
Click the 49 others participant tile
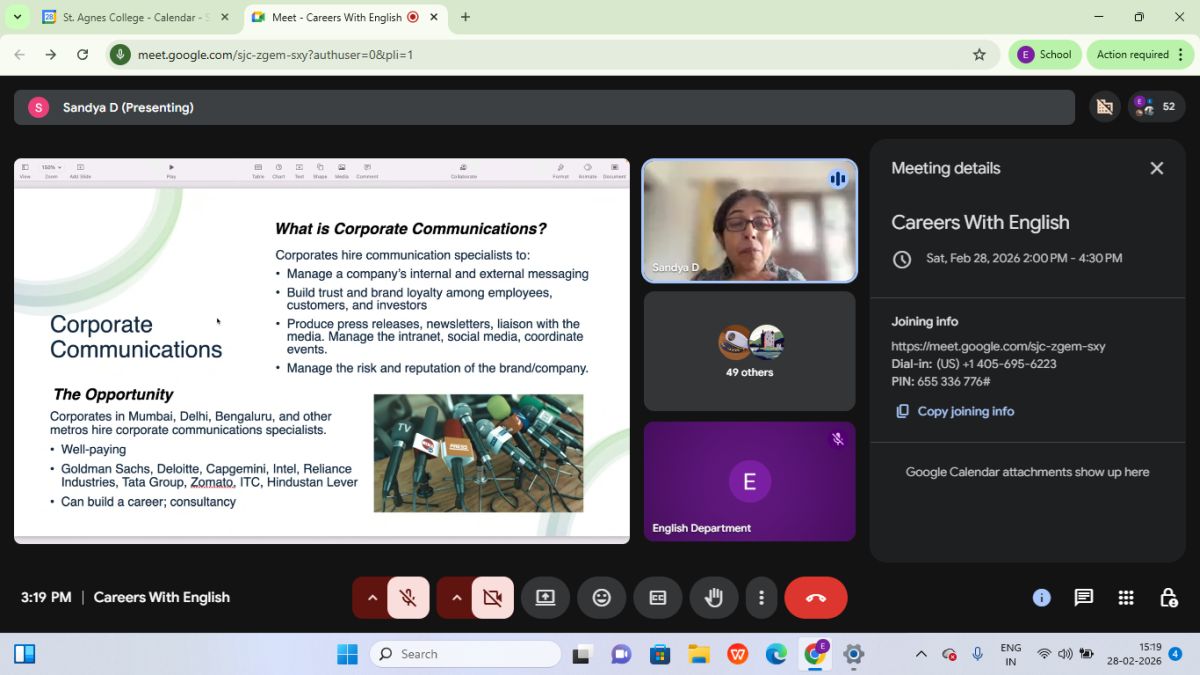coord(749,351)
